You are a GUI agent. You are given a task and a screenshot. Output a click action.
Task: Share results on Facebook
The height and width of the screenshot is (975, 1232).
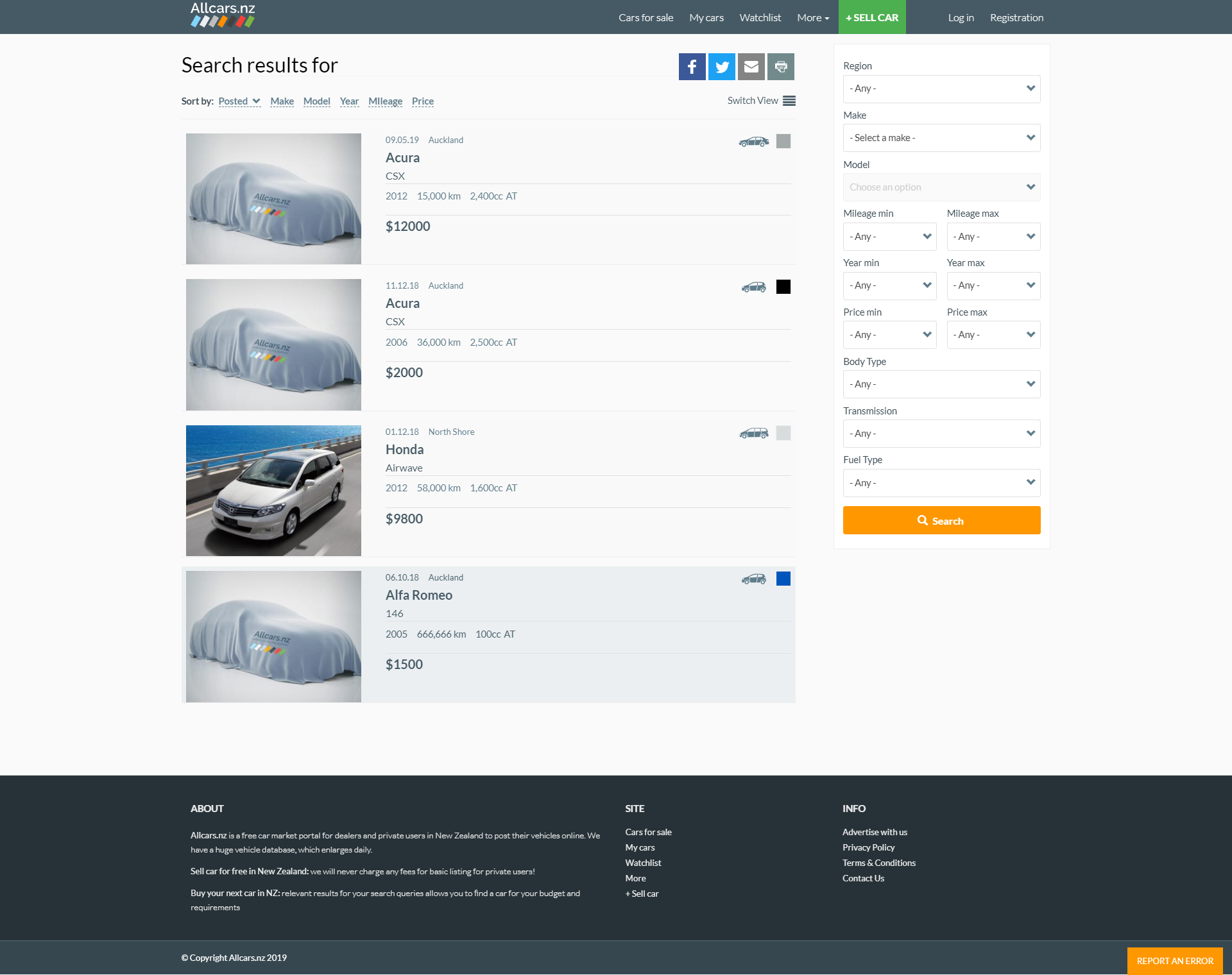pos(692,67)
